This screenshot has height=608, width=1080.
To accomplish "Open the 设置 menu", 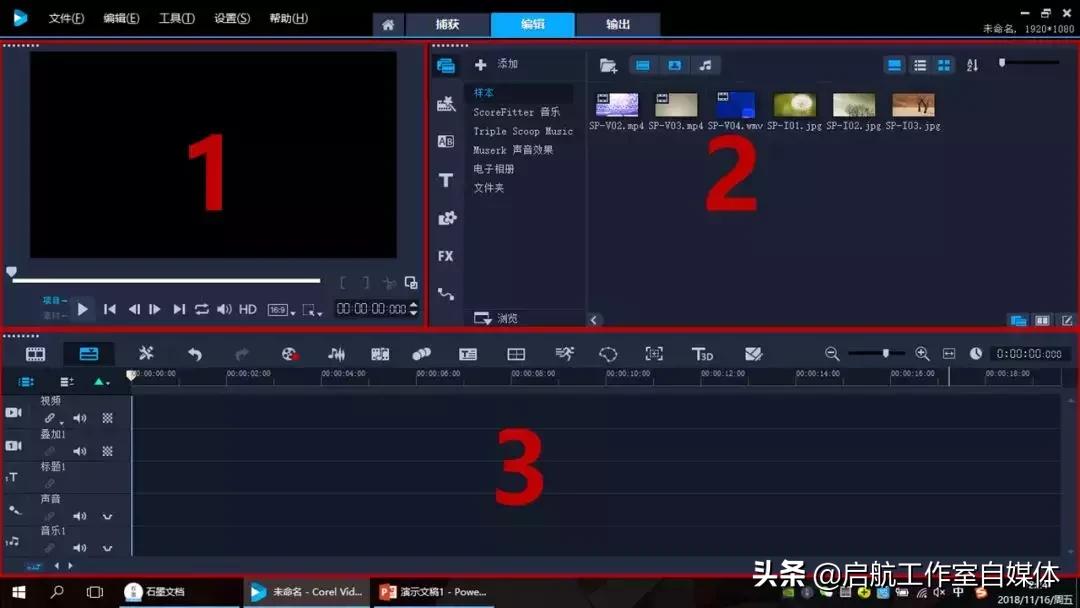I will (x=231, y=18).
